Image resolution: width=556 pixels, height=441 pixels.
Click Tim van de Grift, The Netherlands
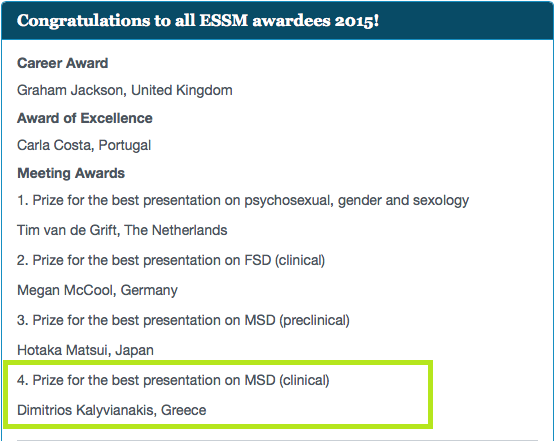click(122, 230)
